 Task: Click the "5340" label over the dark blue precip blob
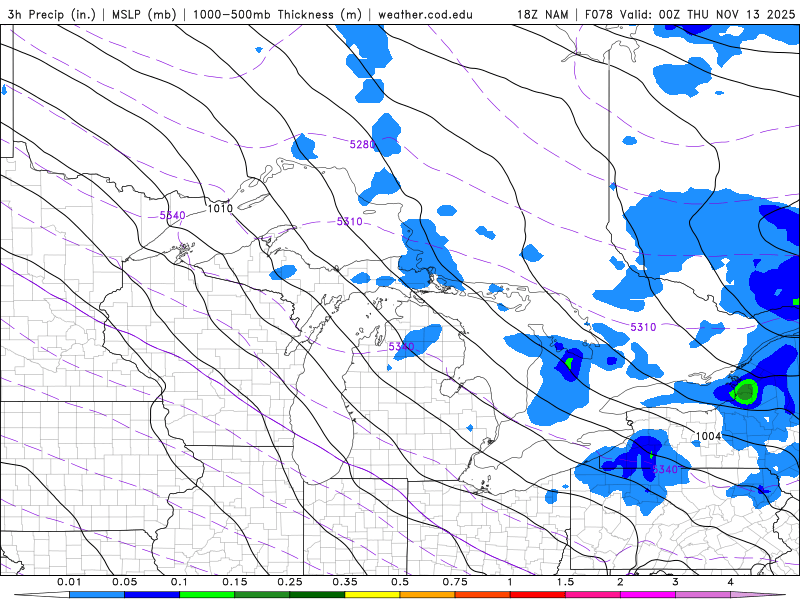(x=665, y=469)
